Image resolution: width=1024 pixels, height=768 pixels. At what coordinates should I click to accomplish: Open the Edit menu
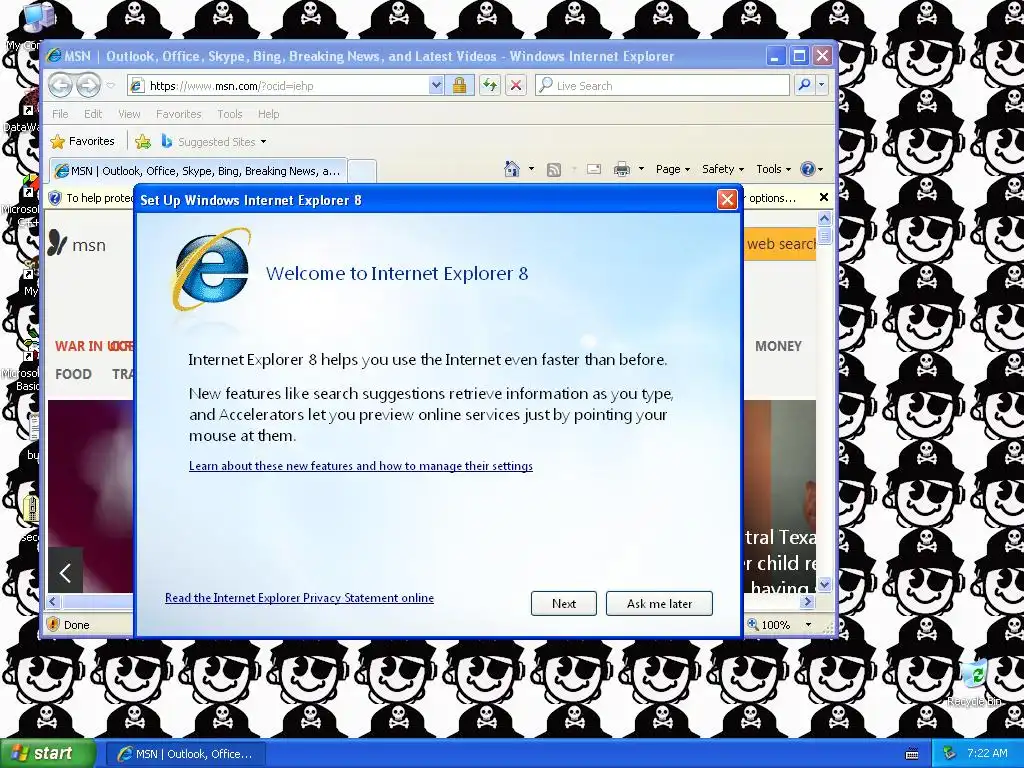point(93,114)
